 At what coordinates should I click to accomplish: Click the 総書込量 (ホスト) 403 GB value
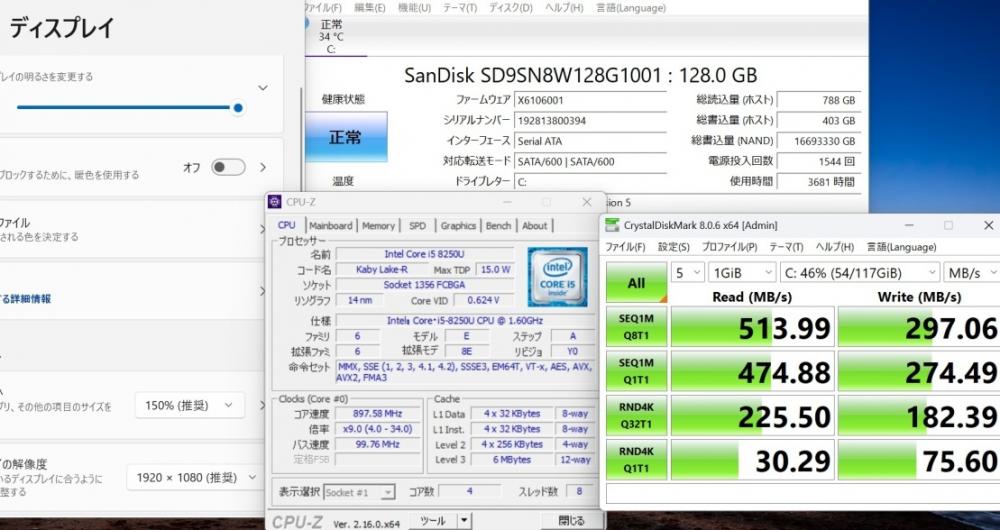819,121
